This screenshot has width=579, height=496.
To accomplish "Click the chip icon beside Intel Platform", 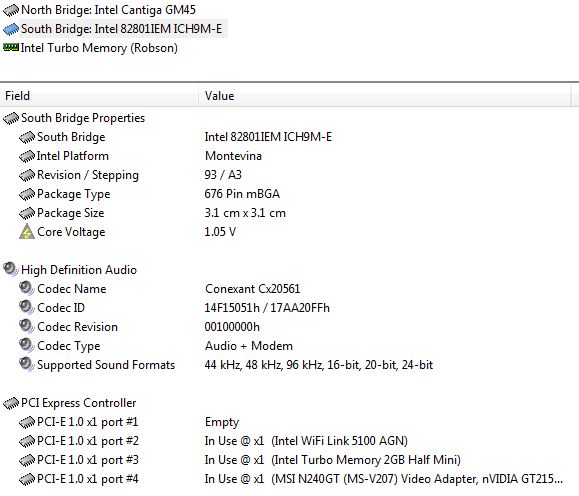I will click(27, 156).
